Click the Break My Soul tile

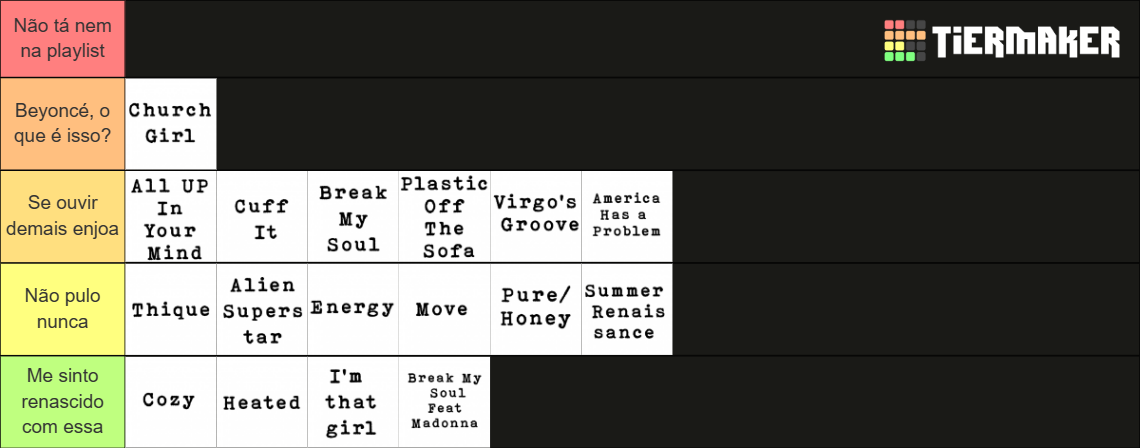tap(353, 217)
